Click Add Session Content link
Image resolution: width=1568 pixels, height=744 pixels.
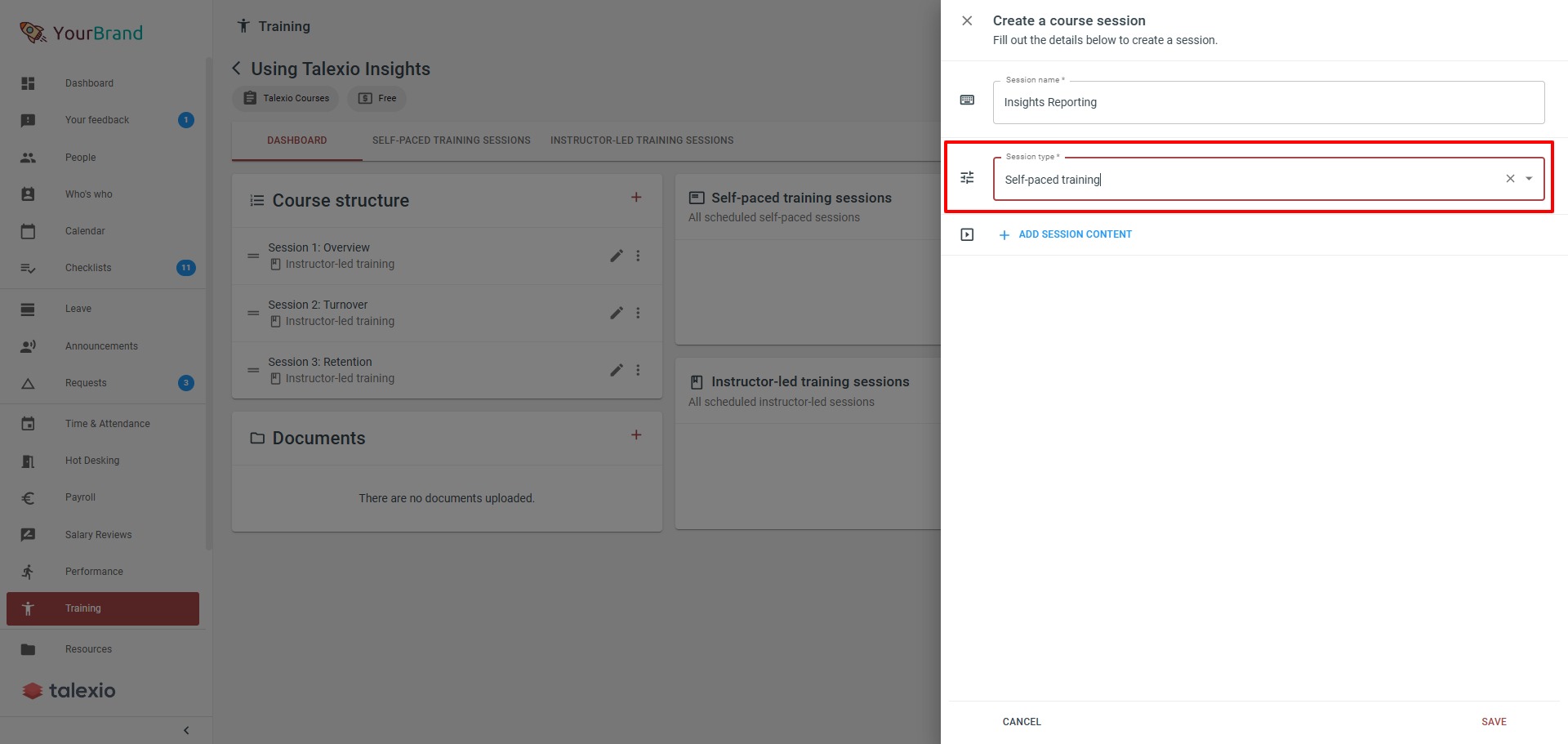click(1075, 234)
